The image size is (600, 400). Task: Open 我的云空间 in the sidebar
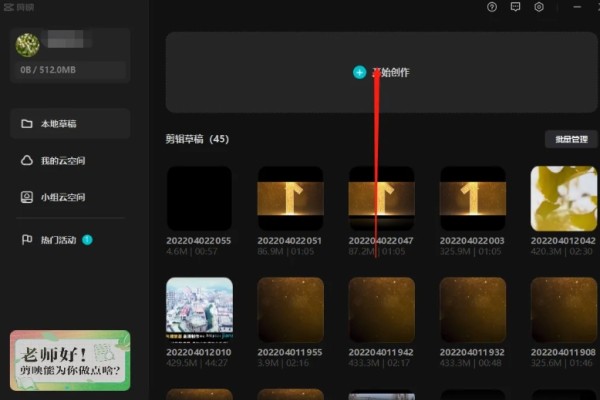tap(70, 160)
